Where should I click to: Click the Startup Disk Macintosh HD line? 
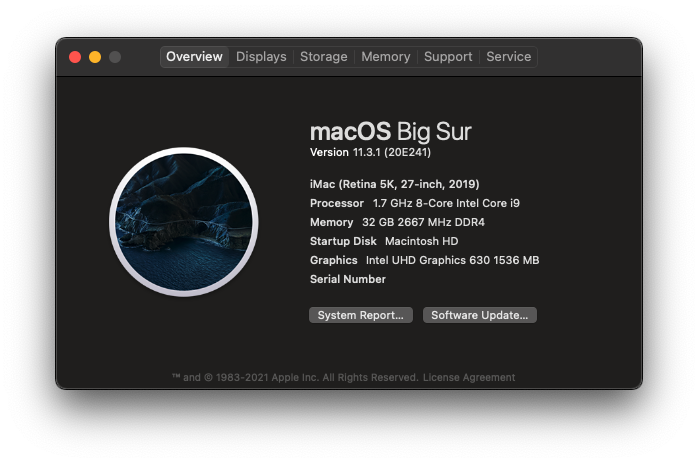tap(384, 241)
